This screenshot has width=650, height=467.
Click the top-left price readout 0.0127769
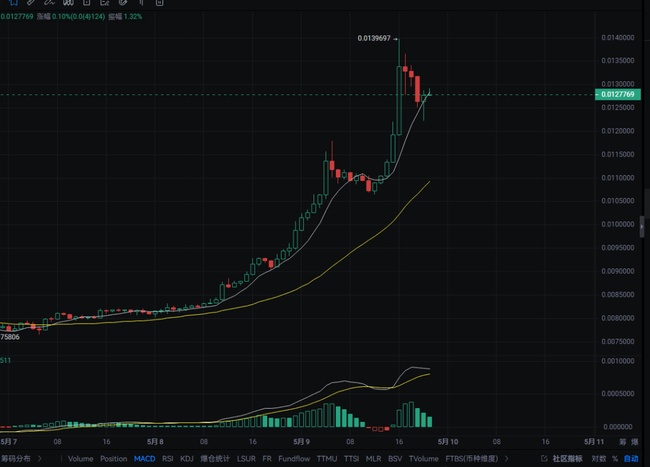tap(17, 17)
